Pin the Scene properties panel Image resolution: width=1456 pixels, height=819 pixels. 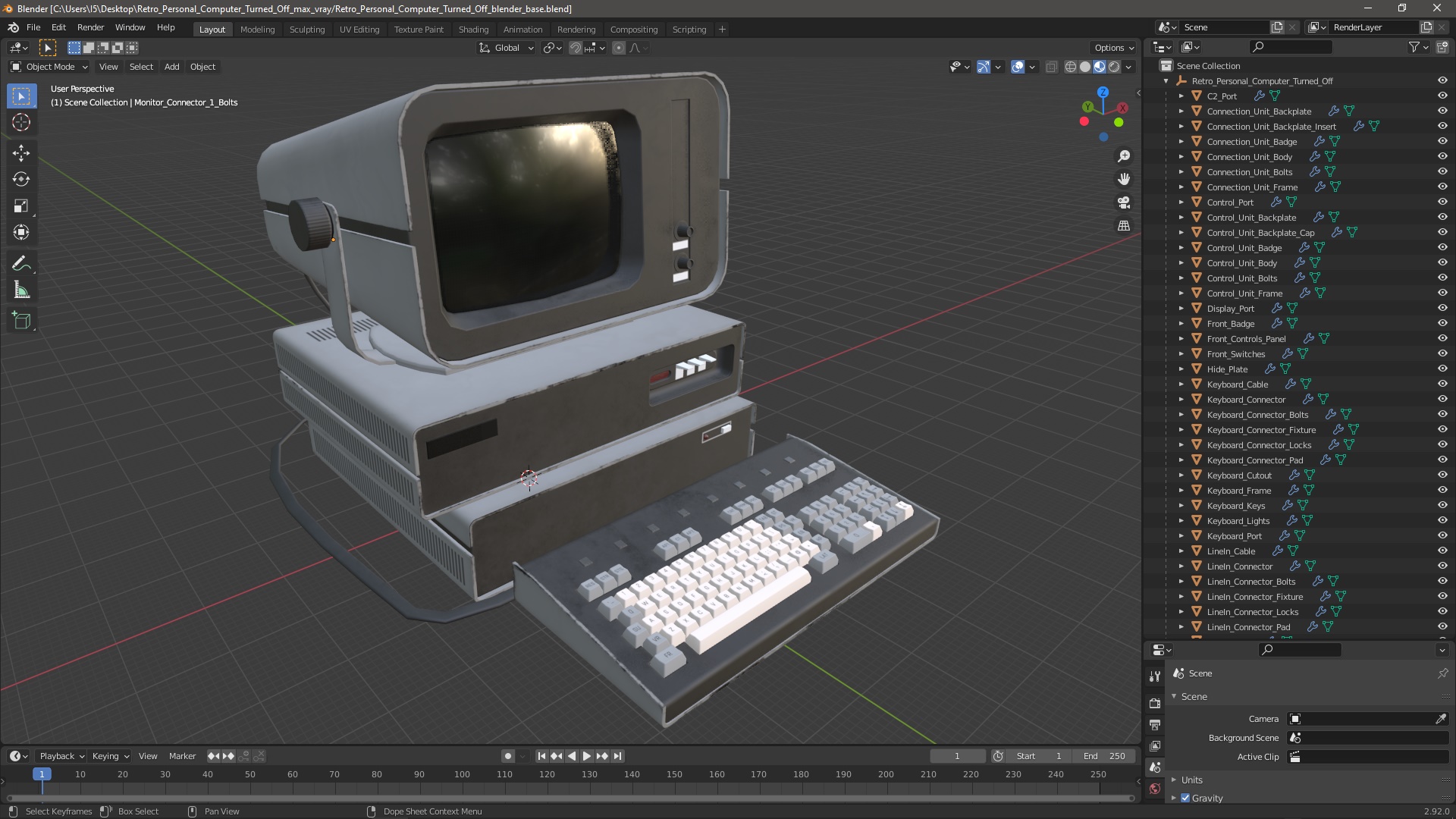1442,673
